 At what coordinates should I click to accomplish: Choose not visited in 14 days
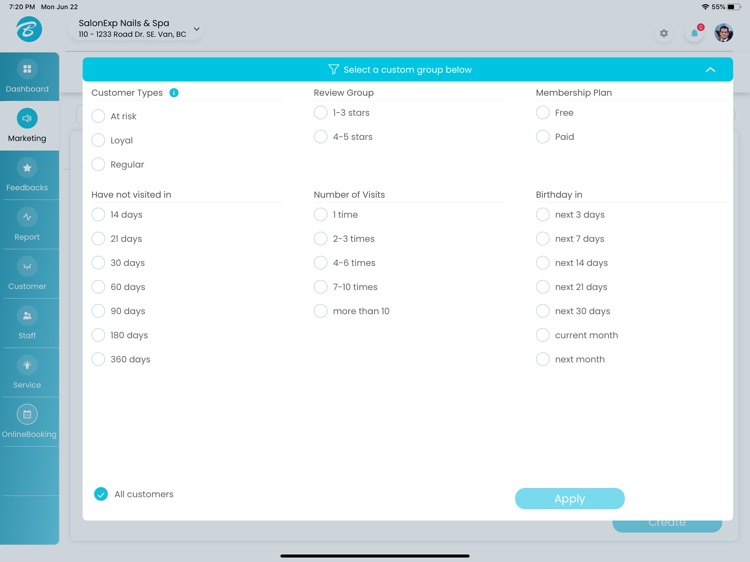click(98, 215)
